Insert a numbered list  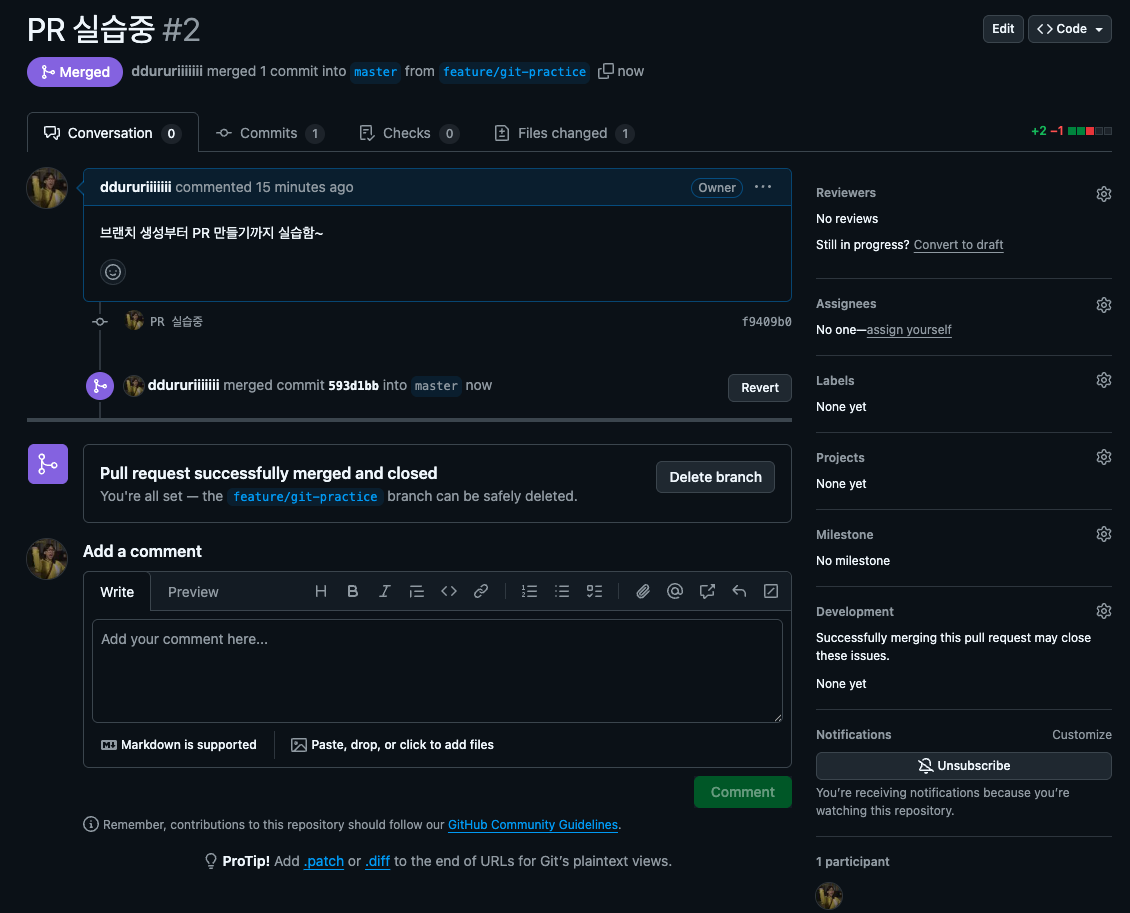tap(530, 592)
